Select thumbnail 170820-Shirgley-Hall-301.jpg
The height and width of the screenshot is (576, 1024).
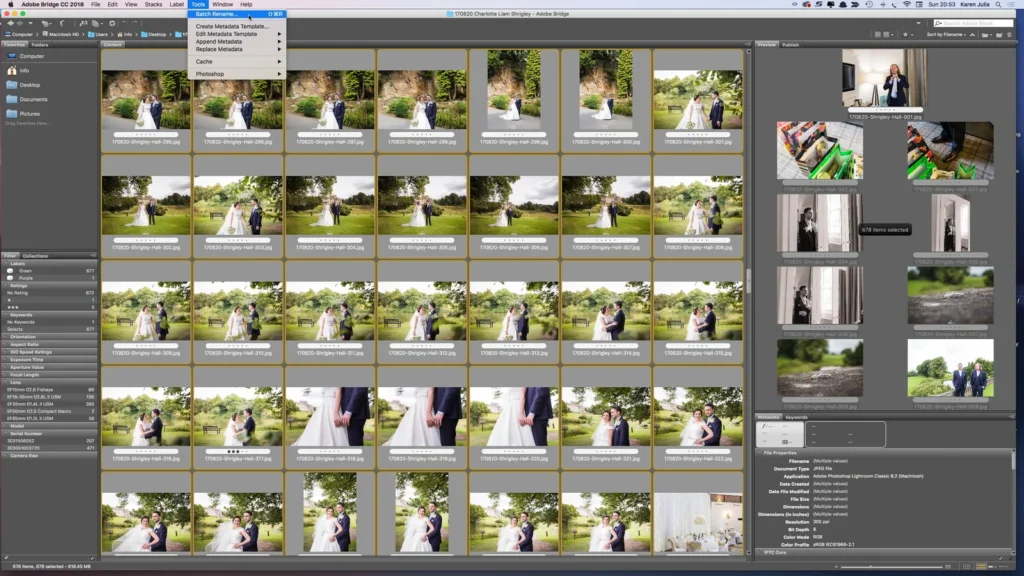(x=697, y=100)
